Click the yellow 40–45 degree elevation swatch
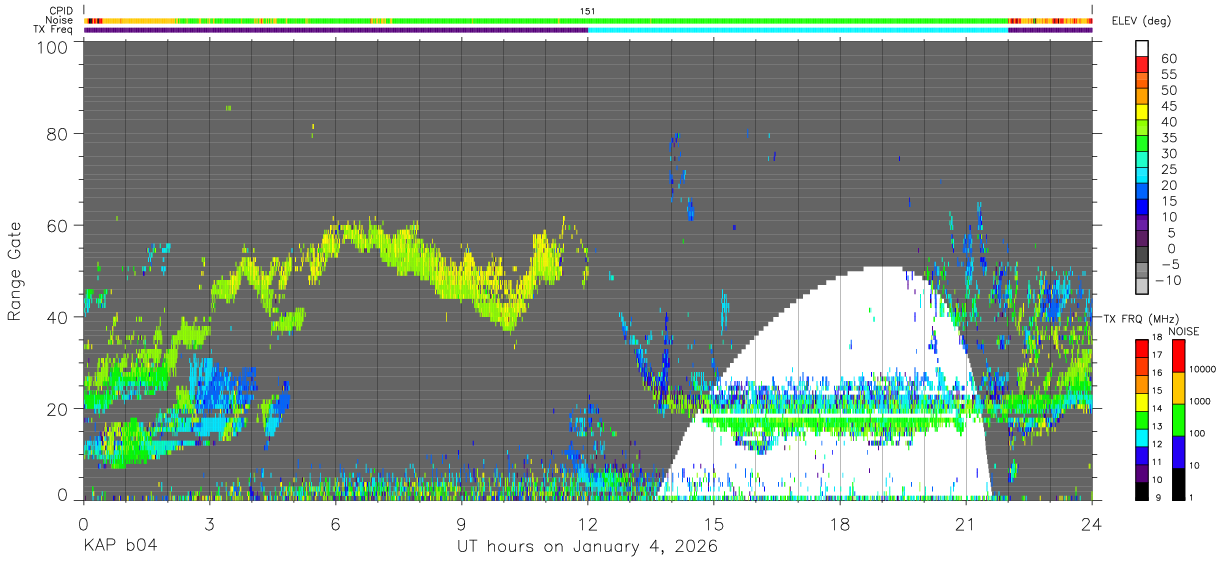Image resolution: width=1228 pixels, height=567 pixels. point(1142,112)
